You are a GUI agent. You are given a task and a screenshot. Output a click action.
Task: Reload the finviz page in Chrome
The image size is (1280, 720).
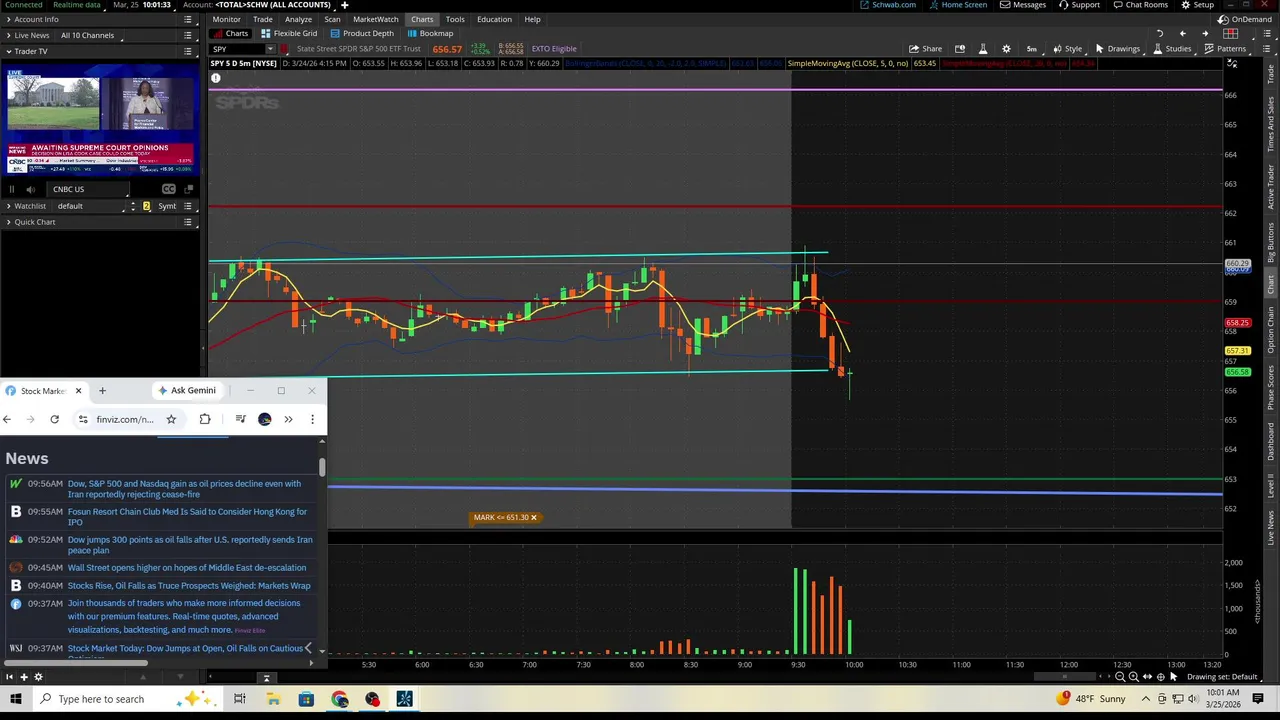coord(54,419)
